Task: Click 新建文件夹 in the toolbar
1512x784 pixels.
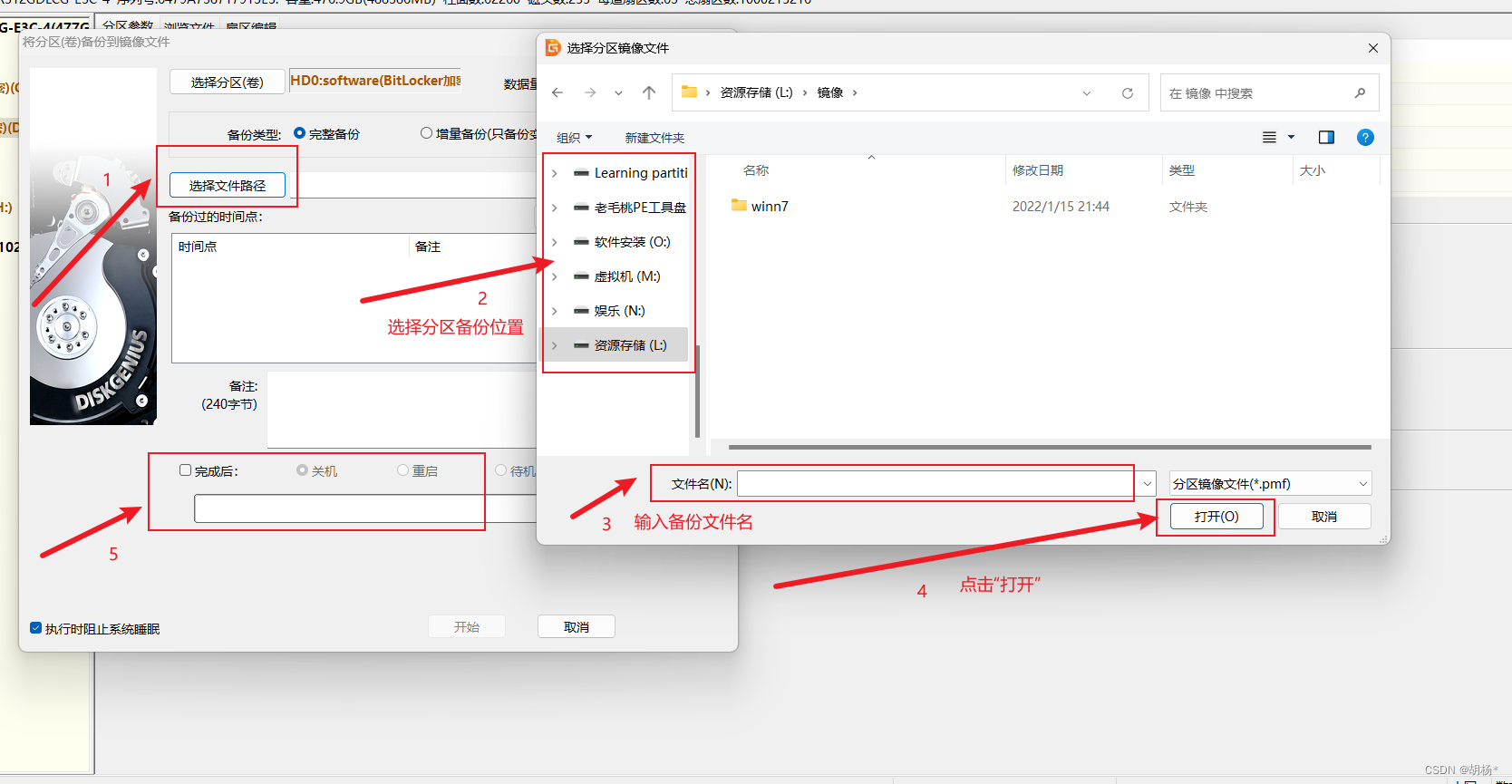Action: coord(654,138)
